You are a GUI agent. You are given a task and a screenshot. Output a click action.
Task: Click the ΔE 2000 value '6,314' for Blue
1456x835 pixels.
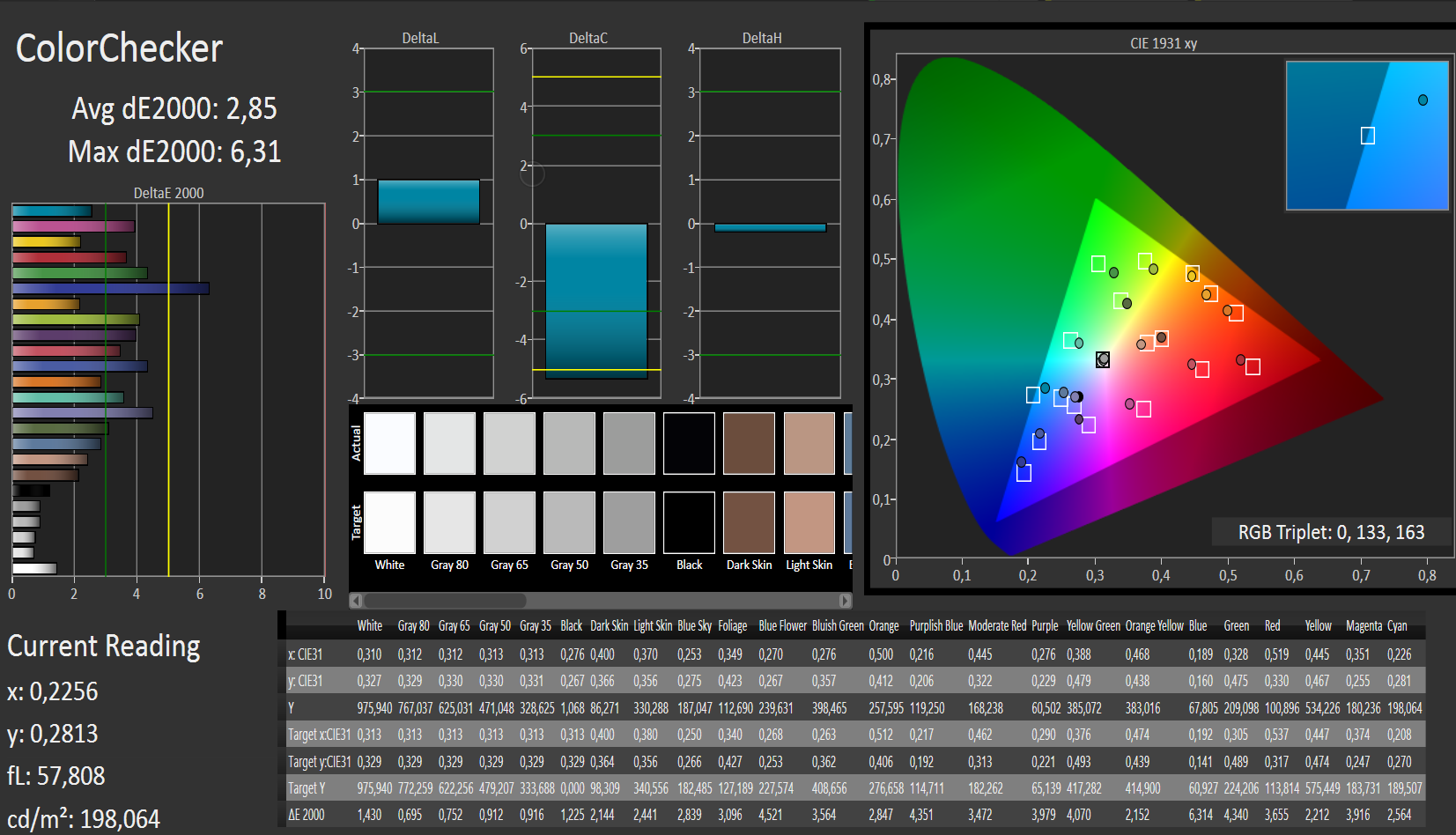click(x=1201, y=815)
